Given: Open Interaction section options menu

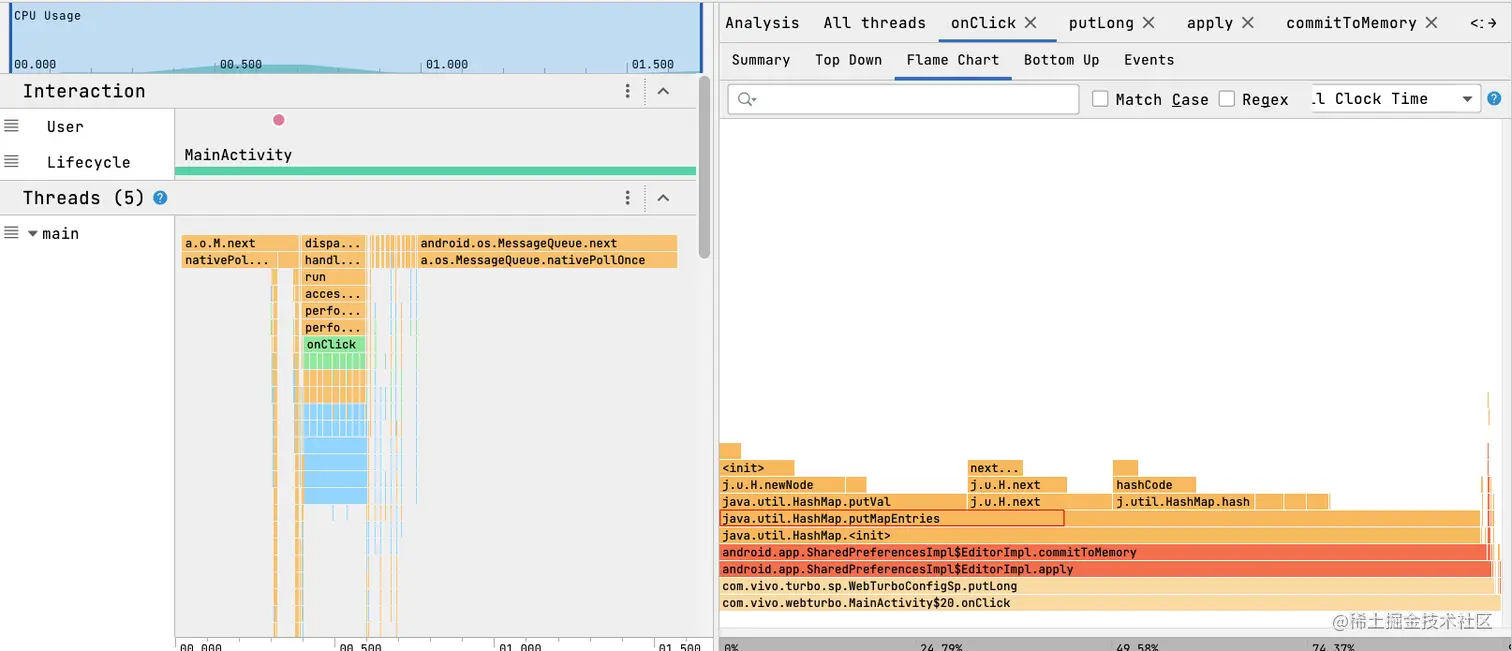Looking at the screenshot, I should tap(628, 91).
